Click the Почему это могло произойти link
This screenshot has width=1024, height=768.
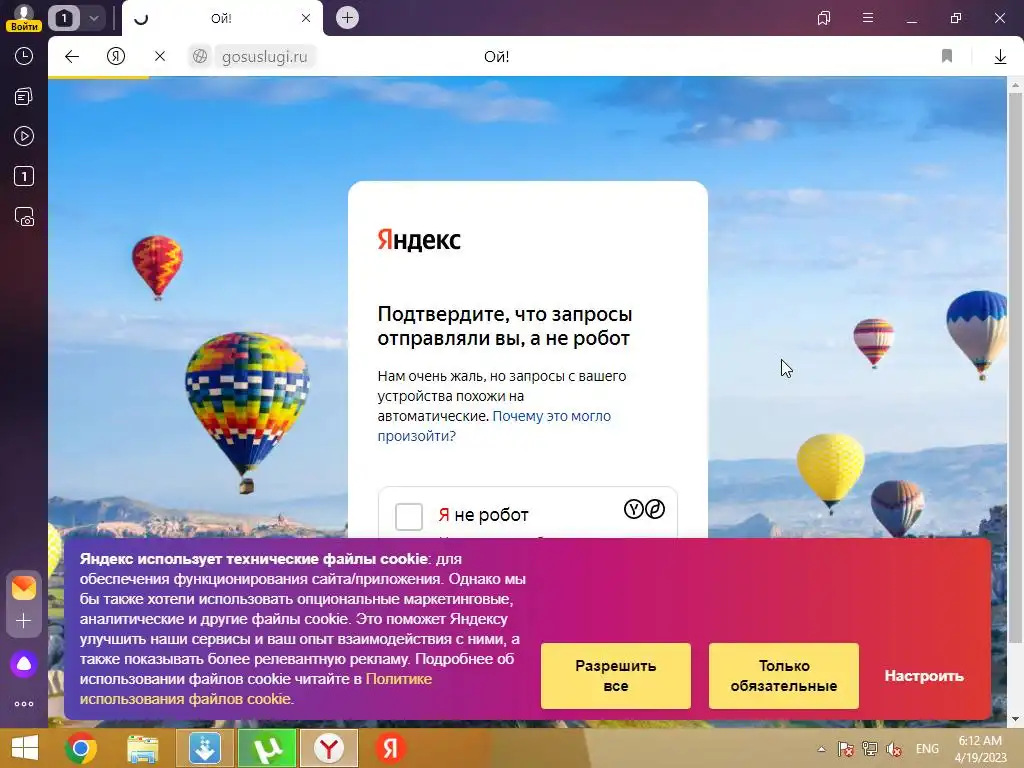coord(494,426)
